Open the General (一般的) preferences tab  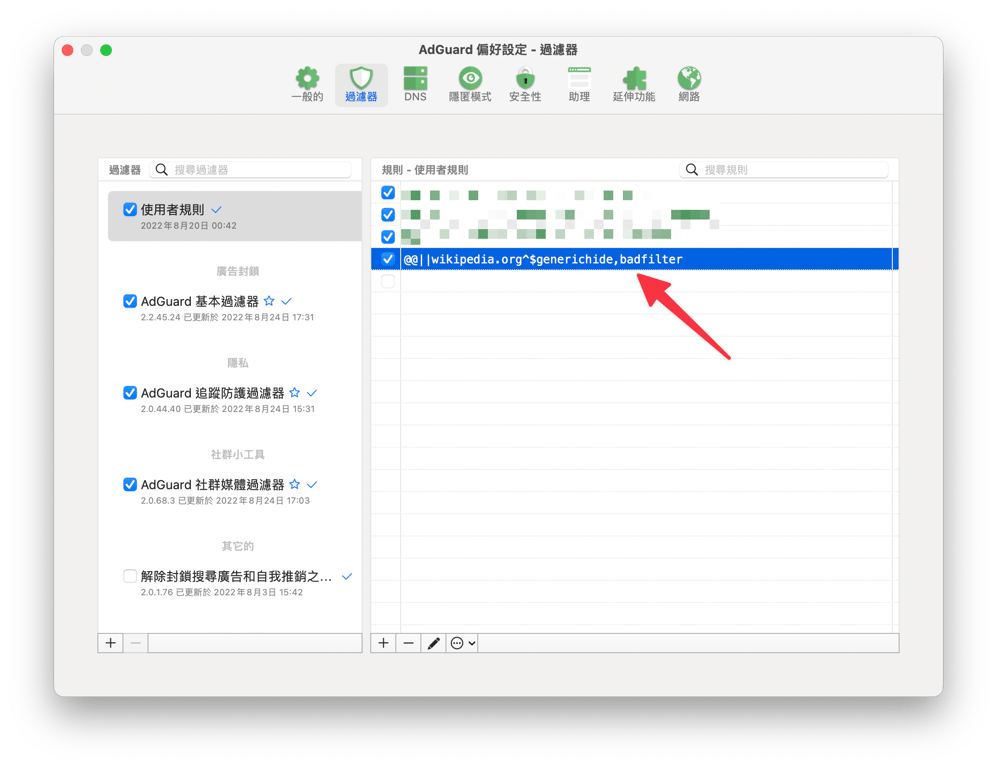point(307,85)
